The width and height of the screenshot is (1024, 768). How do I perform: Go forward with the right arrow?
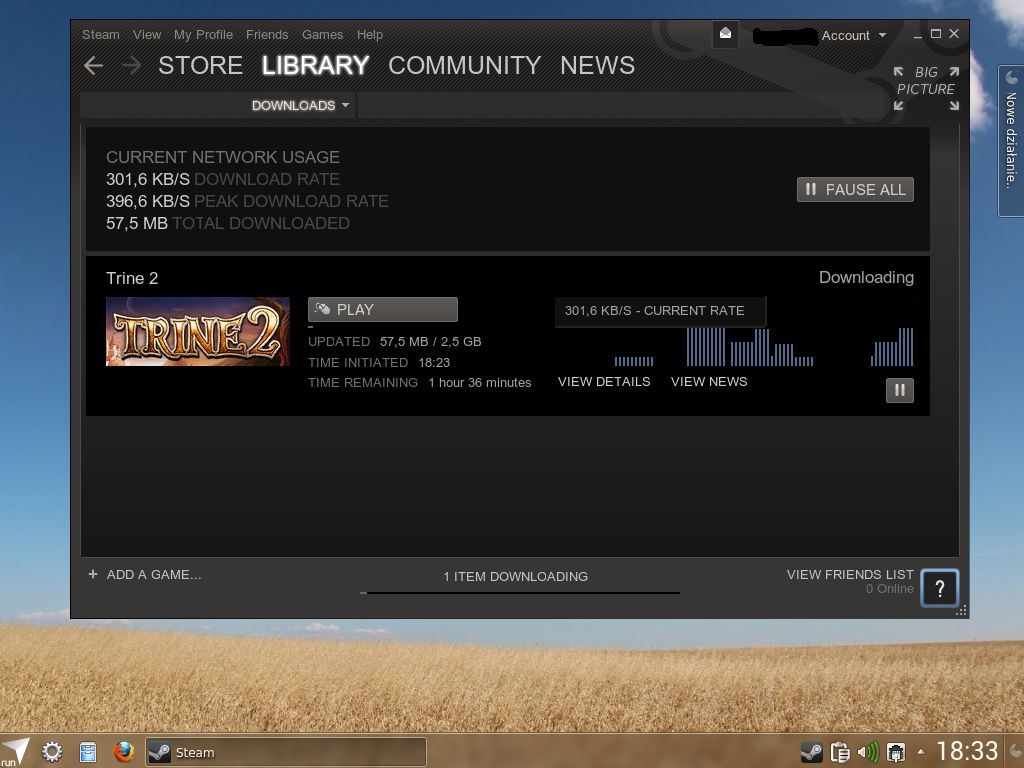[x=131, y=65]
